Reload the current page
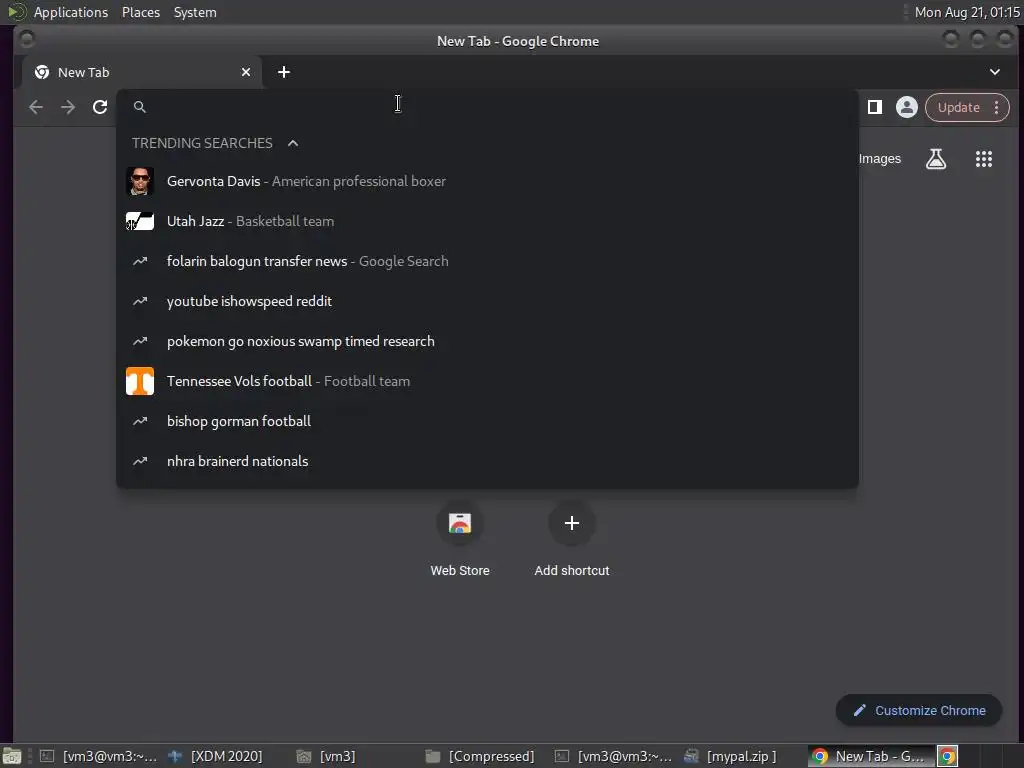1024x768 pixels. pyautogui.click(x=100, y=107)
